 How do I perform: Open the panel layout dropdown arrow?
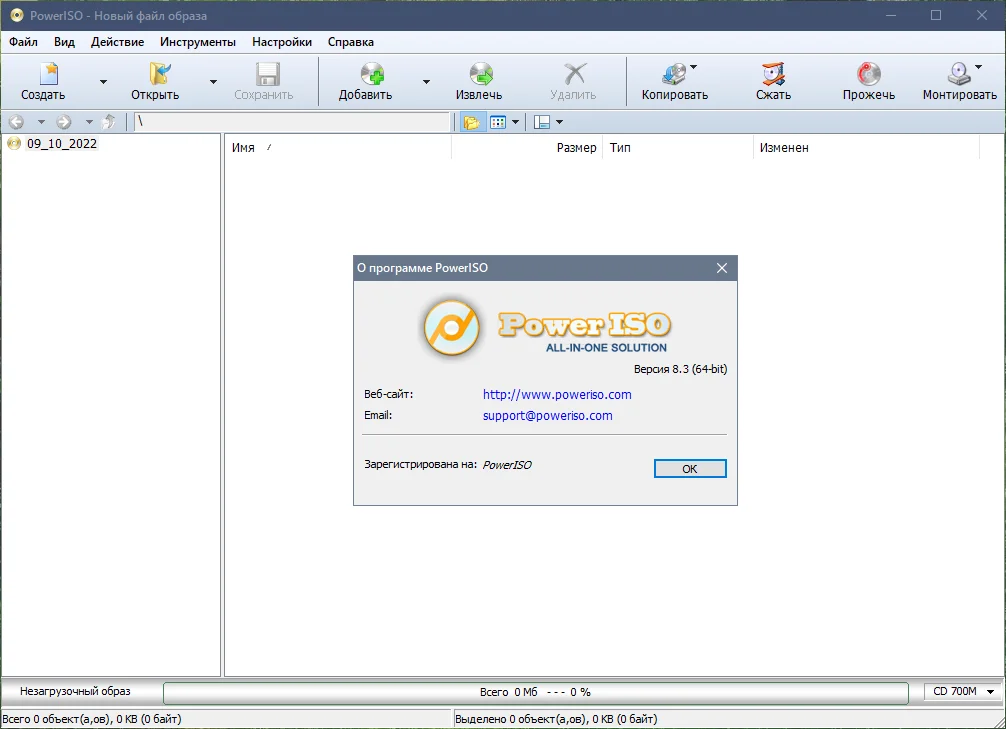(559, 122)
